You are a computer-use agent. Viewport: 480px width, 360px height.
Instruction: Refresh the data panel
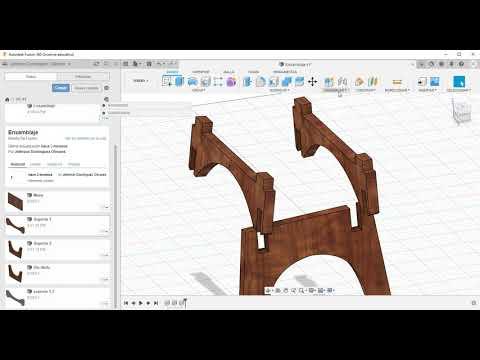(x=96, y=64)
